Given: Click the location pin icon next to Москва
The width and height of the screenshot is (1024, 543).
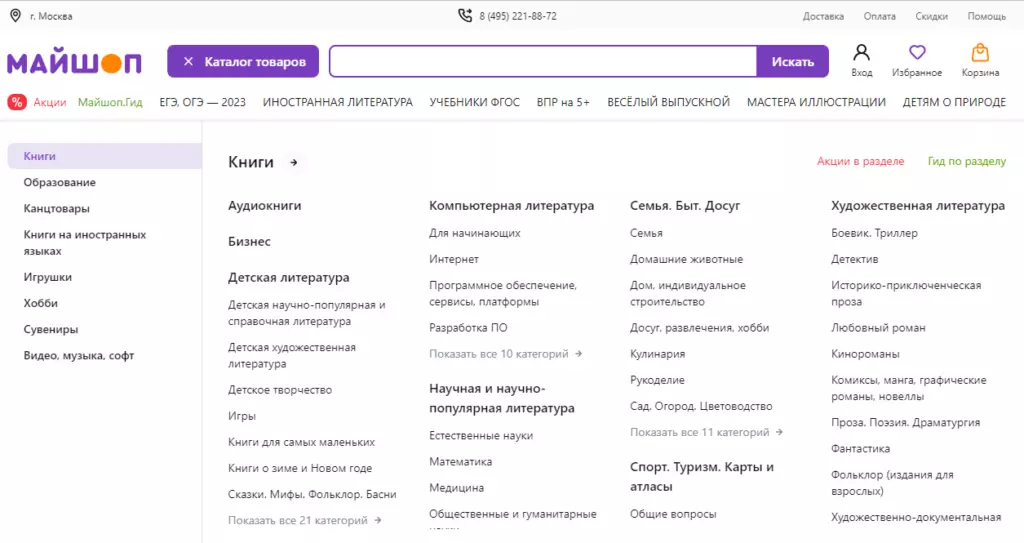Looking at the screenshot, I should click(x=15, y=16).
